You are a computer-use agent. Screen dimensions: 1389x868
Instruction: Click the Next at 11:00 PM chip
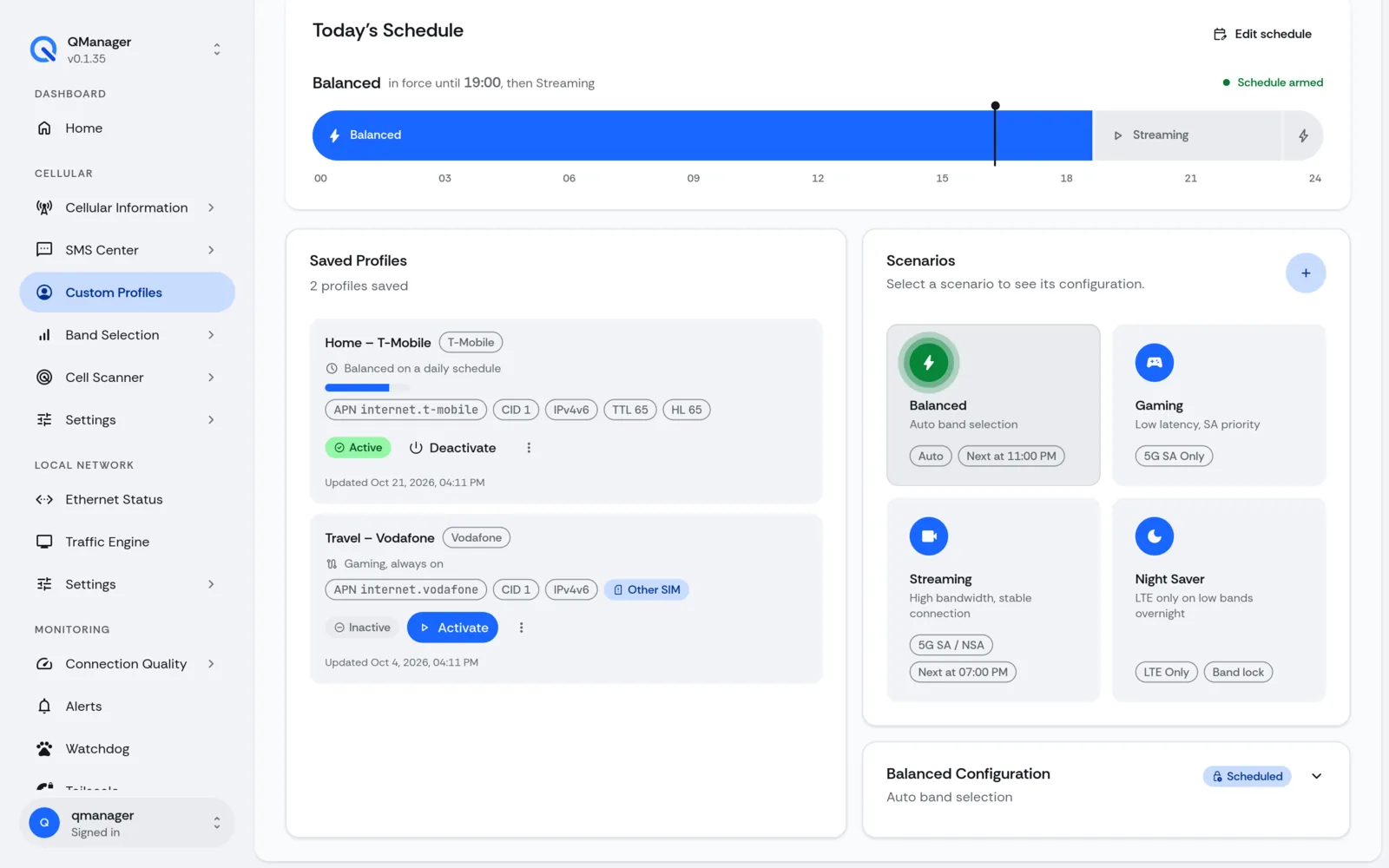1011,456
